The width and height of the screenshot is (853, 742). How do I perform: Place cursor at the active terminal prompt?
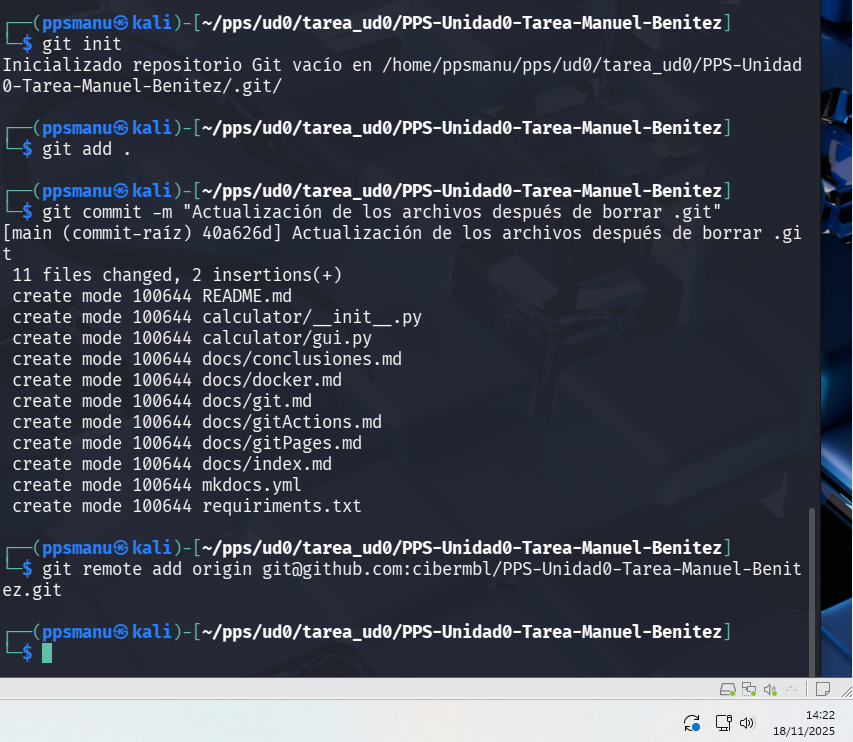click(47, 653)
